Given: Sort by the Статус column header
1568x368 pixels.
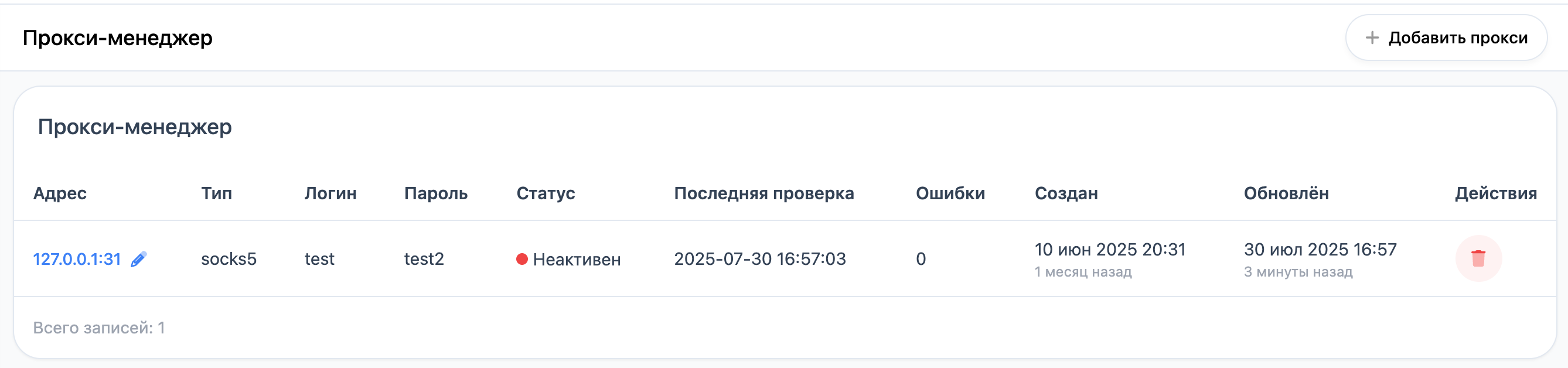Looking at the screenshot, I should click(546, 193).
